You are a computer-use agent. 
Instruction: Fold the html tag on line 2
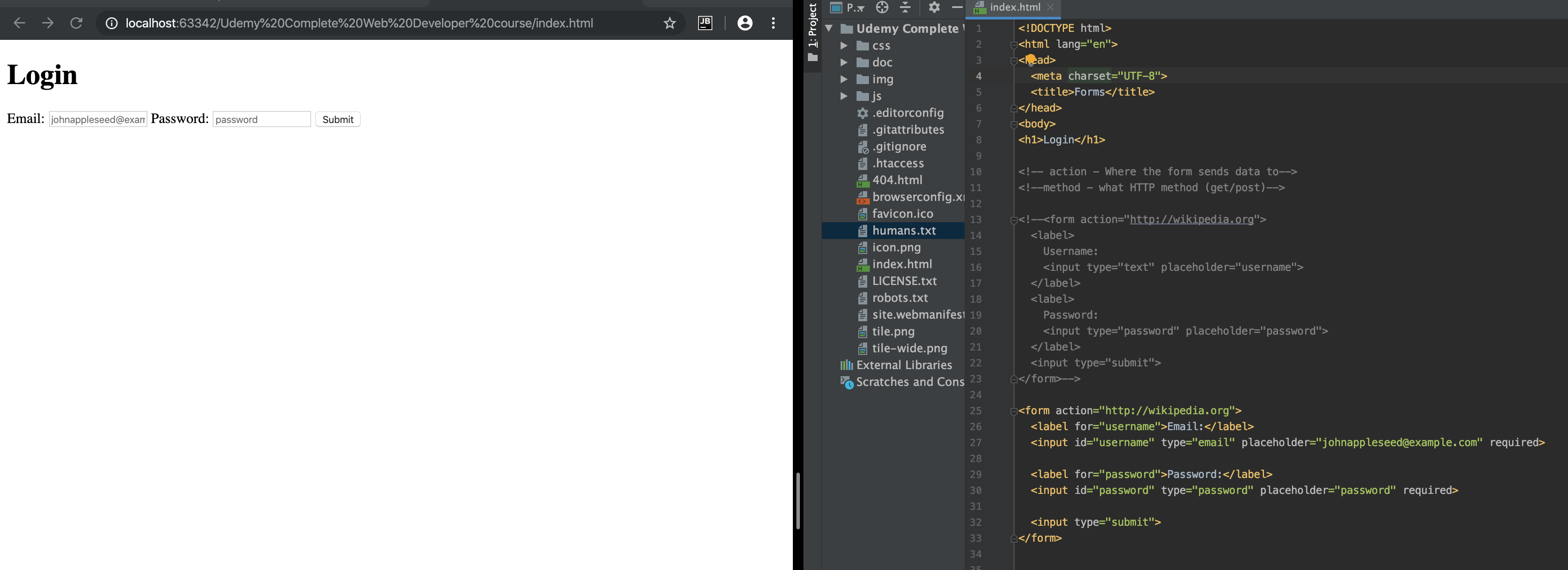(x=1014, y=44)
